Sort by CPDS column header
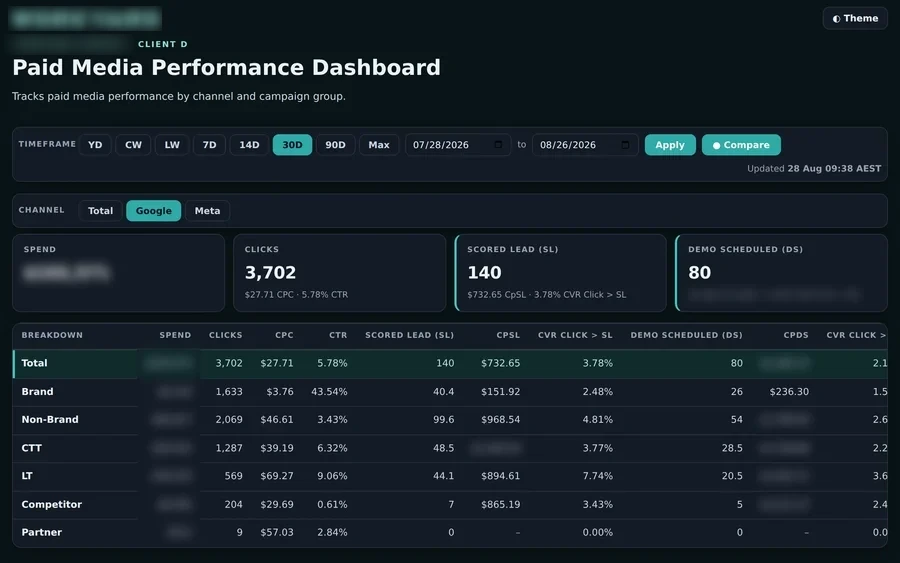 pos(796,335)
